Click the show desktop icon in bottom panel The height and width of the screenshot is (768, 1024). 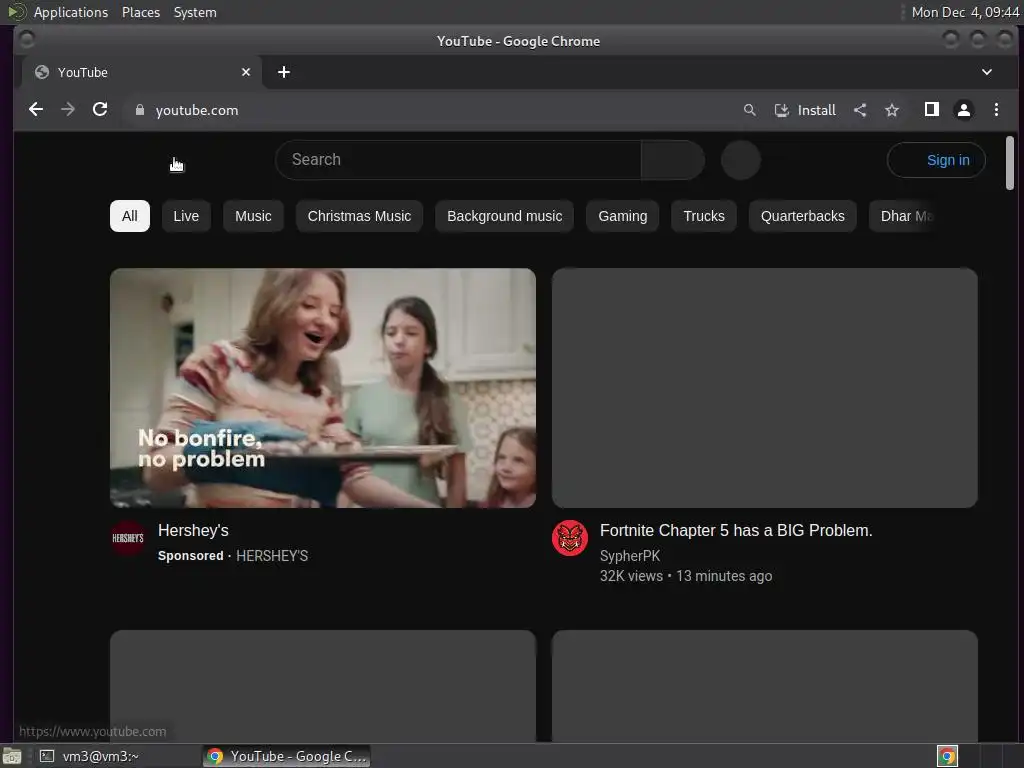[x=12, y=756]
